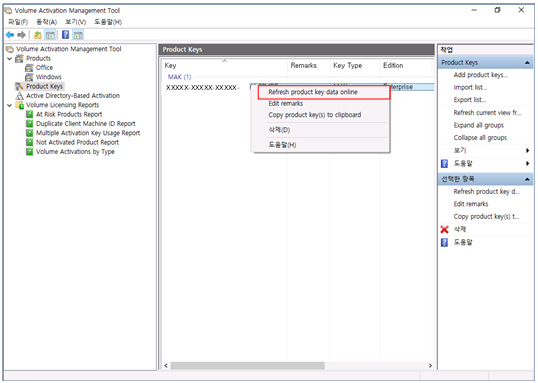Collapse the Product Keys actions section
Screen dimensions: 538x383
(x=527, y=63)
